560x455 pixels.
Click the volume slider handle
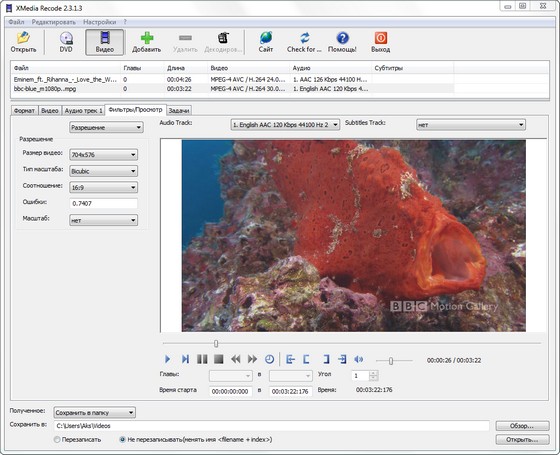[391, 361]
